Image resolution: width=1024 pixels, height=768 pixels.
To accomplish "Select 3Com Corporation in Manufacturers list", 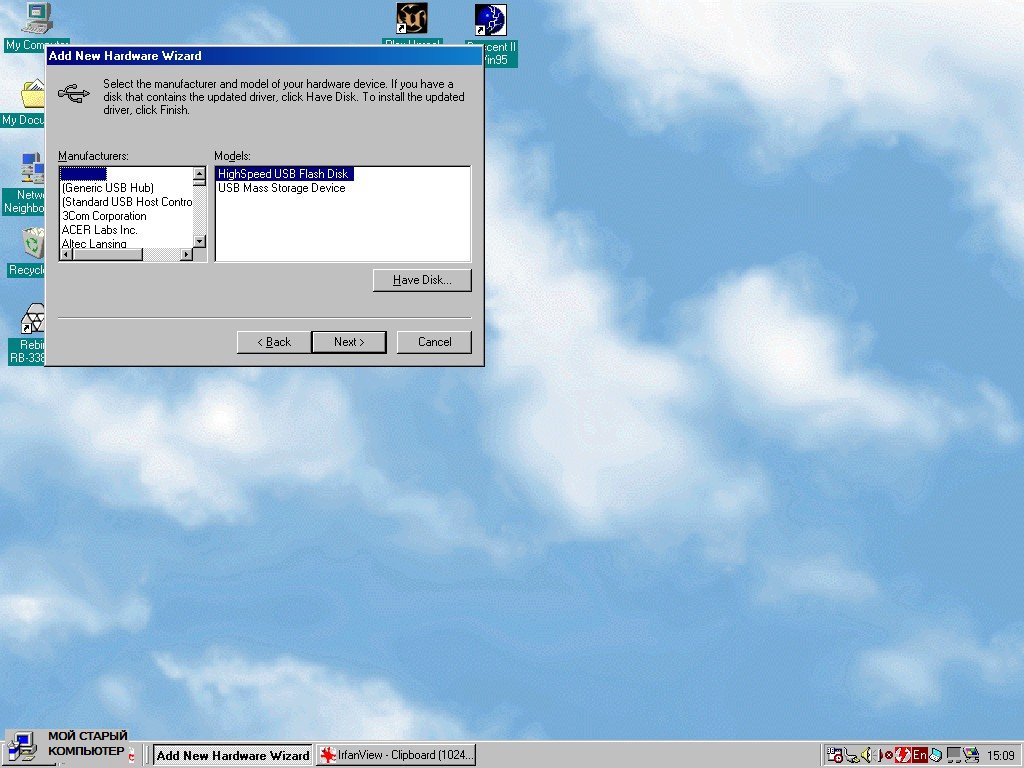I will click(x=104, y=216).
